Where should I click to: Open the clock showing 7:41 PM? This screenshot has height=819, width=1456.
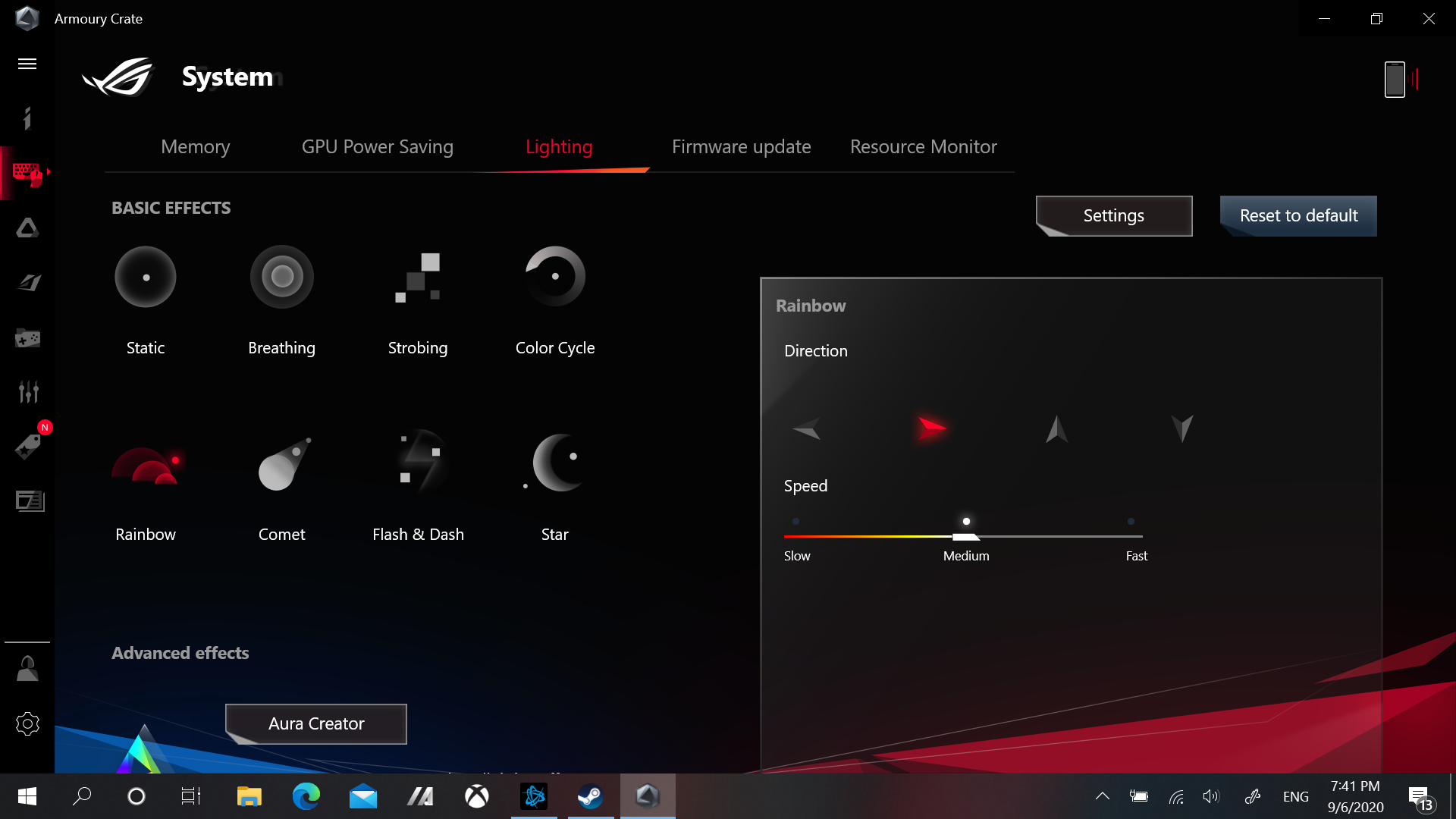pyautogui.click(x=1355, y=796)
